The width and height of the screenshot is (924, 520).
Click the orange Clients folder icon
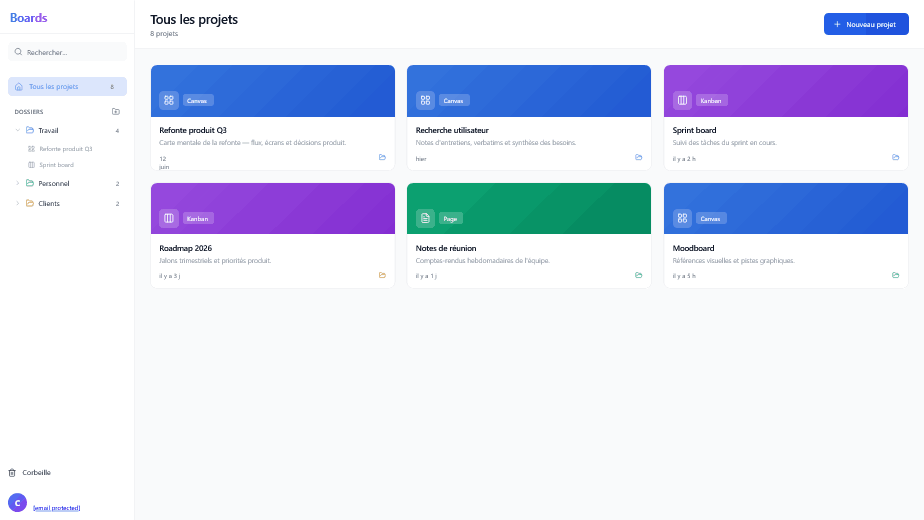pos(30,203)
